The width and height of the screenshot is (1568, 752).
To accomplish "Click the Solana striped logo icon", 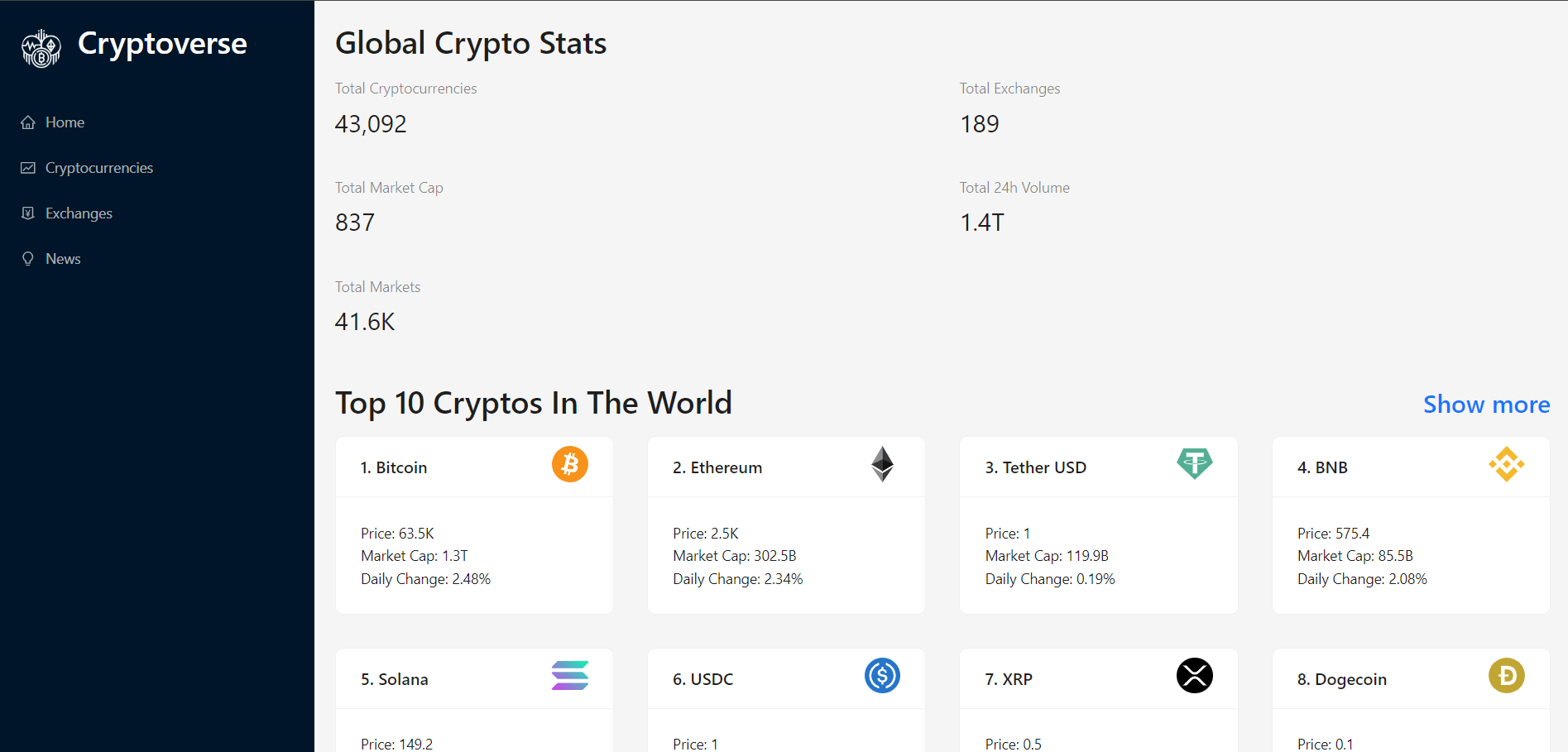I will click(569, 676).
